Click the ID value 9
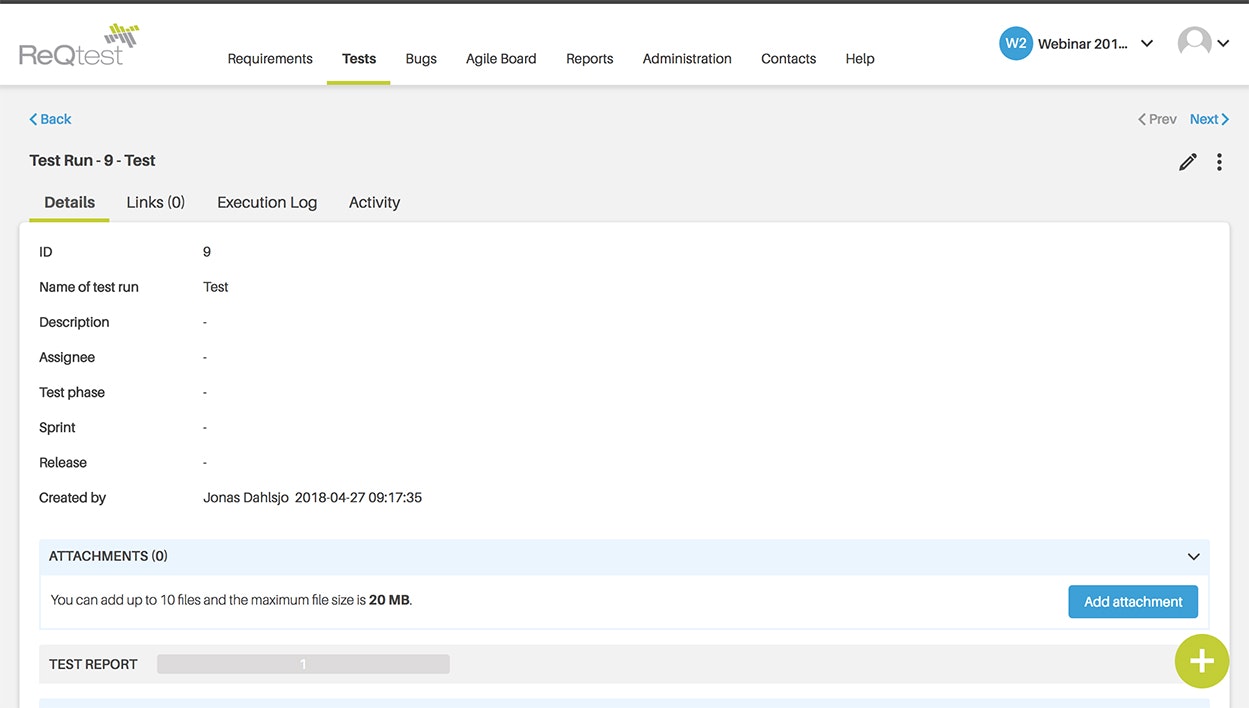The width and height of the screenshot is (1249, 708). (x=207, y=252)
